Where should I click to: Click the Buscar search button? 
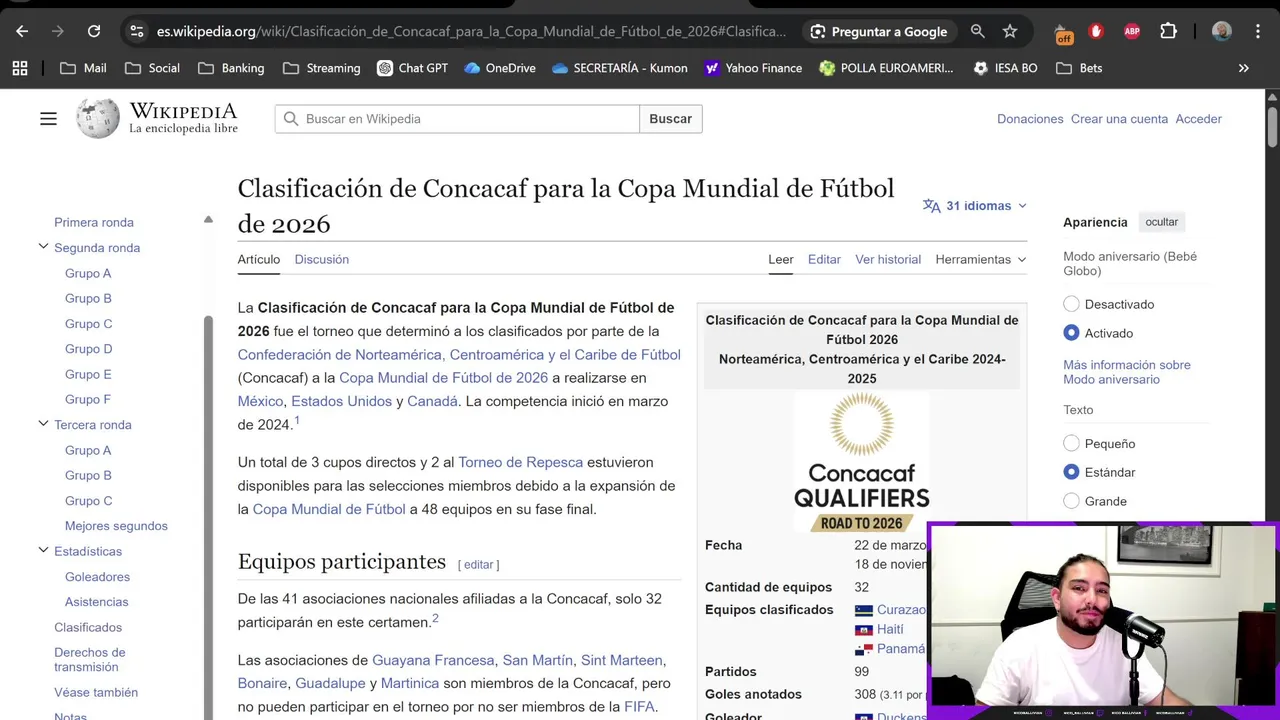click(x=670, y=119)
